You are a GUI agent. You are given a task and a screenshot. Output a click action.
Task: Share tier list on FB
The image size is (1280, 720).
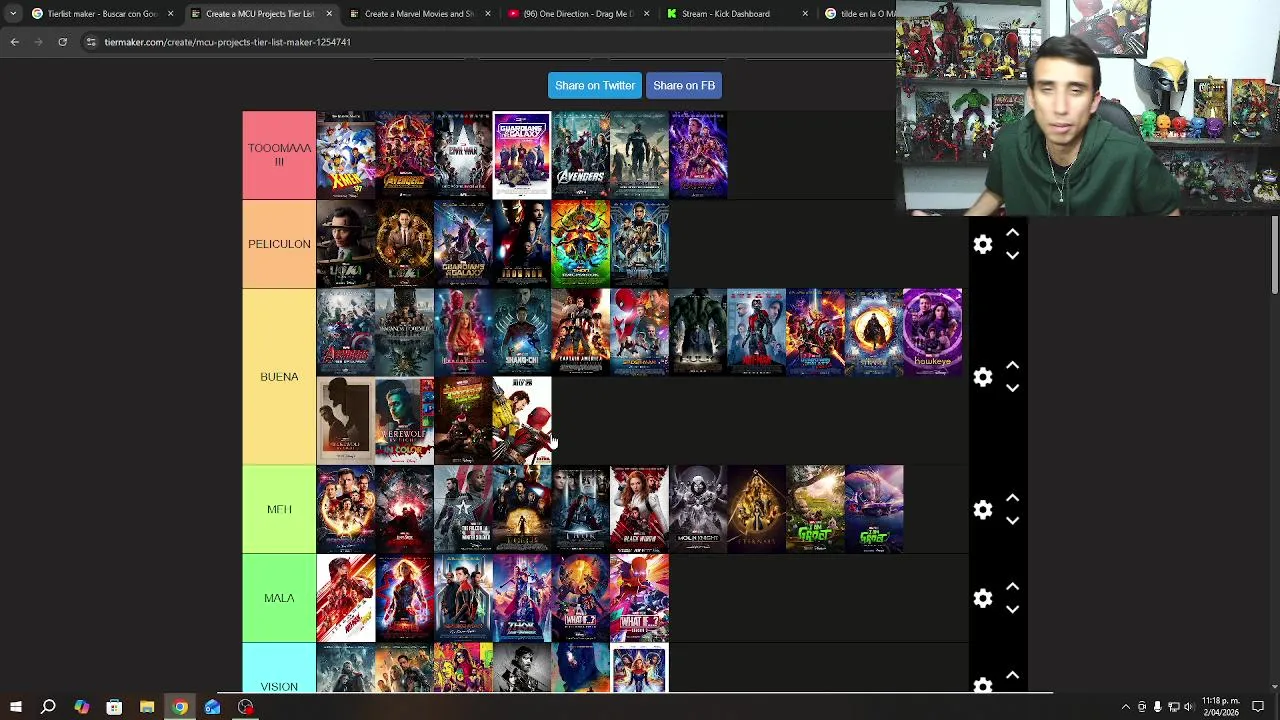[x=684, y=85]
